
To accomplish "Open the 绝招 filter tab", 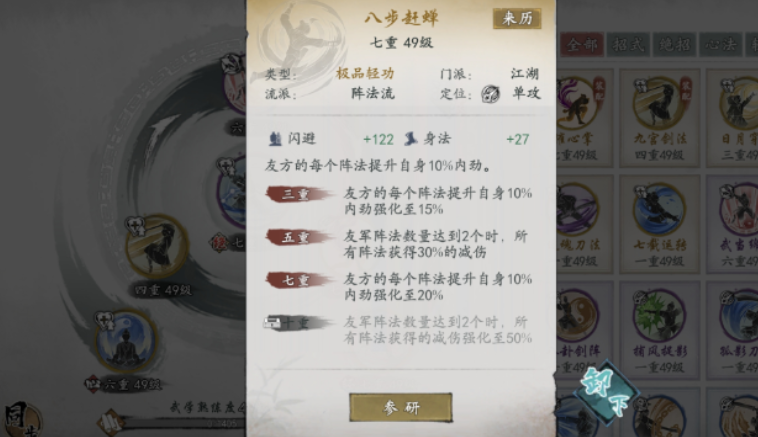I will (674, 44).
